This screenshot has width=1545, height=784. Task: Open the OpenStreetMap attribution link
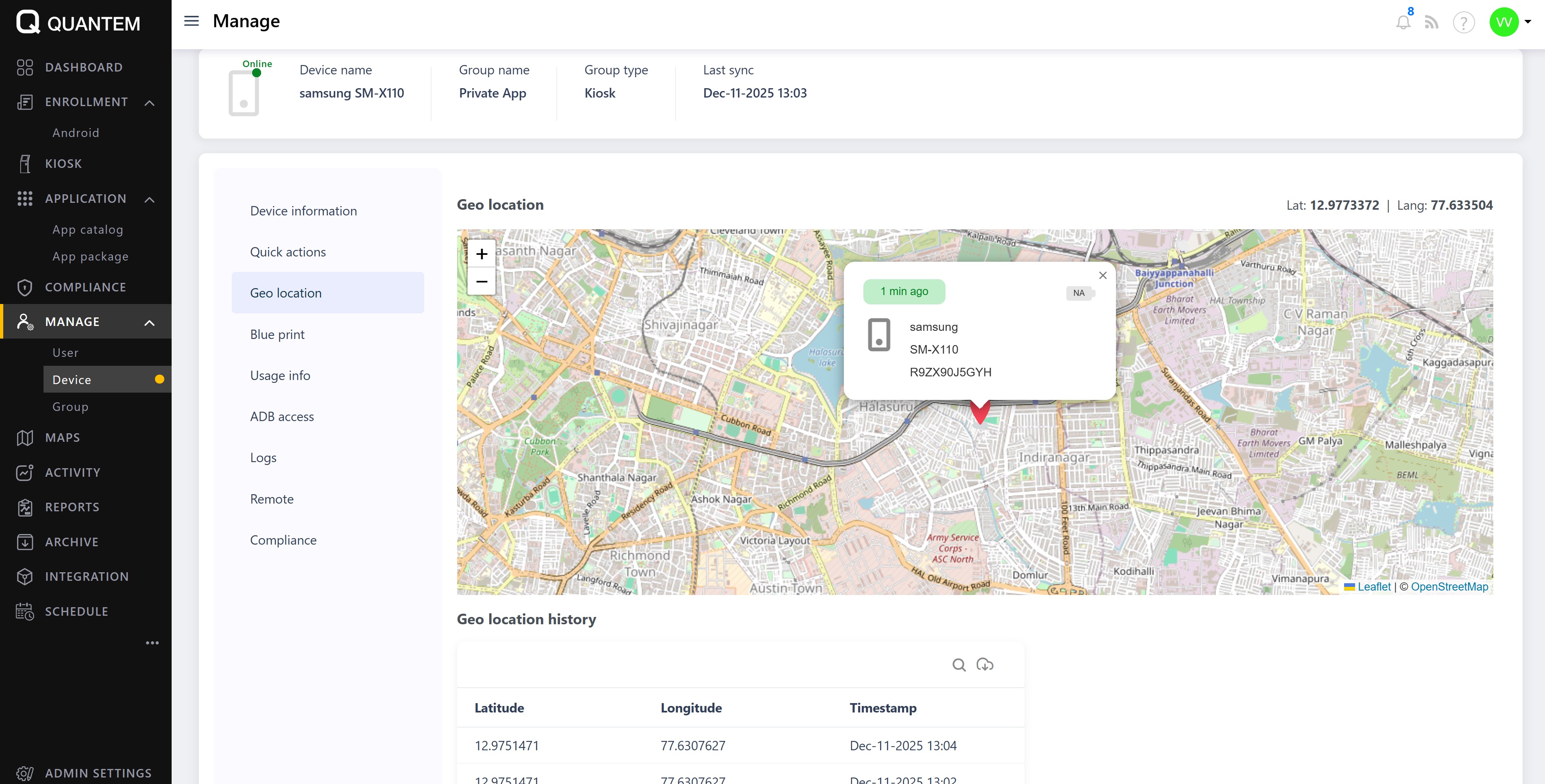point(1449,587)
